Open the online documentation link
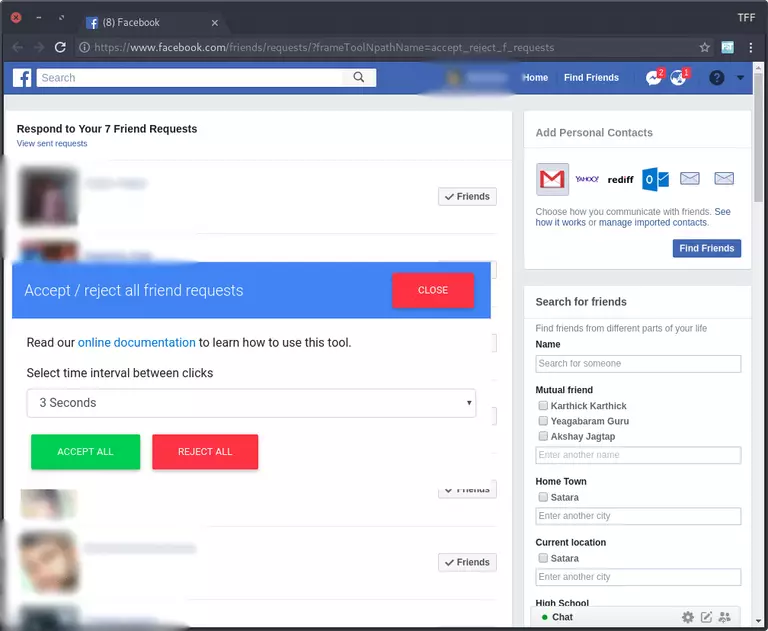 coord(137,342)
